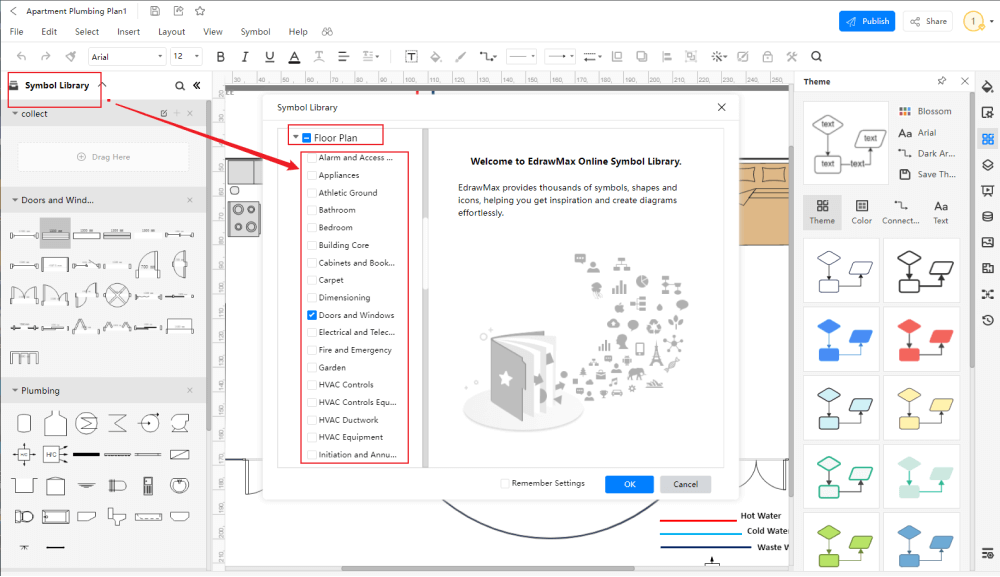
Task: Select the Text tool in the toolbar
Action: (412, 56)
